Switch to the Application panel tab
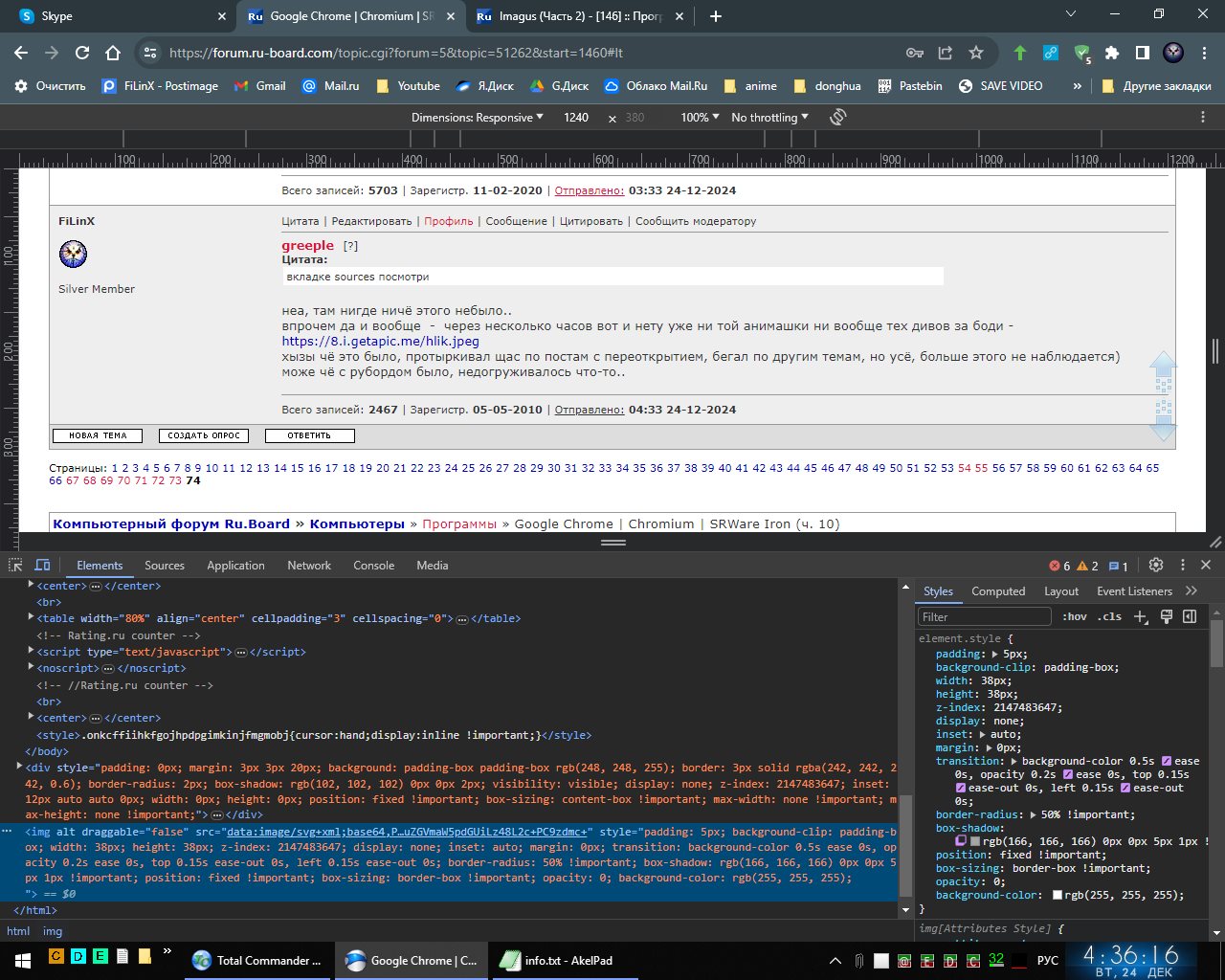 point(235,566)
